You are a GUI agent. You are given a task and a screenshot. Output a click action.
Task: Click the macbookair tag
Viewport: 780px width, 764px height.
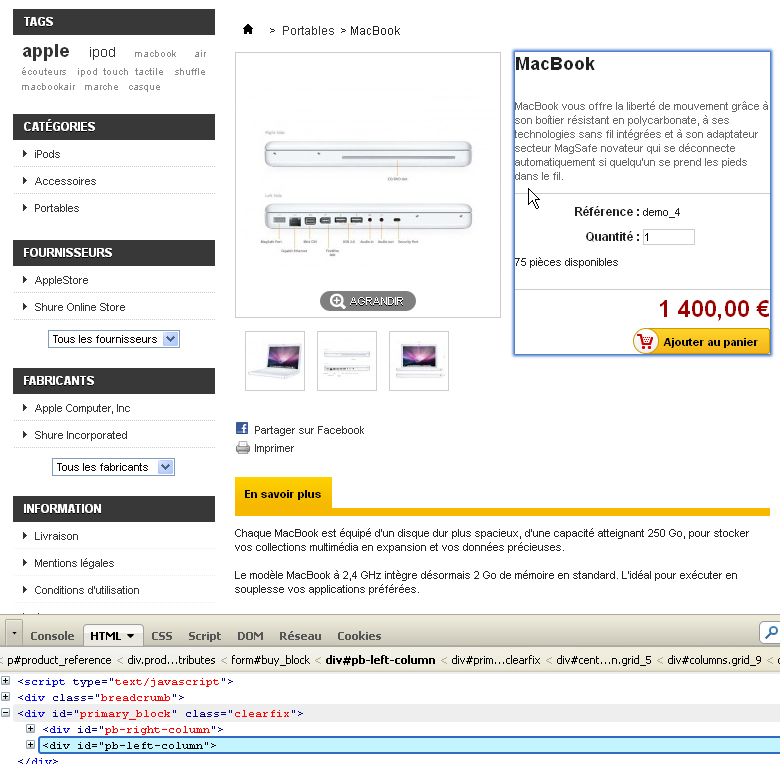[x=48, y=87]
